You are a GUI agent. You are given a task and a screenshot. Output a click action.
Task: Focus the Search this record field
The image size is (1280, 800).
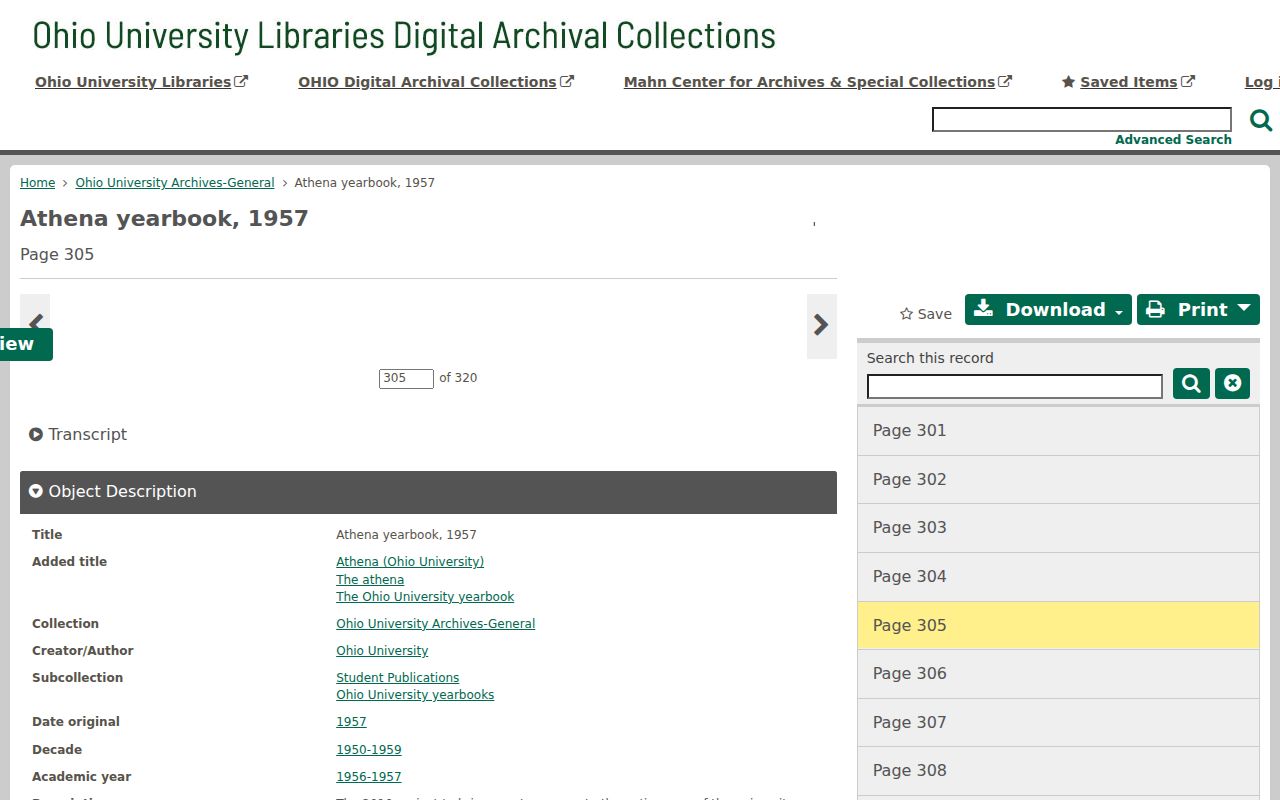tap(1015, 386)
